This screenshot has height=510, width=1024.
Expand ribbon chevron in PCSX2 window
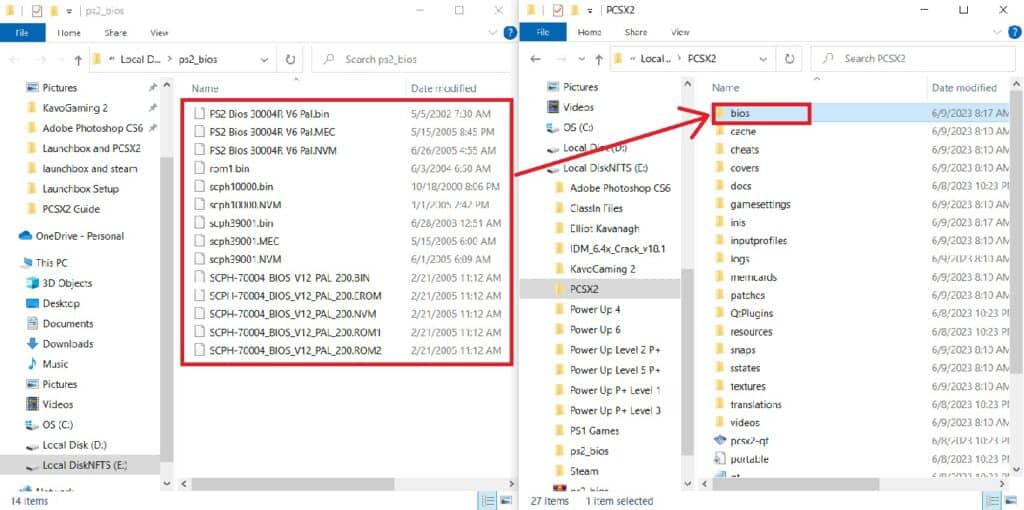(997, 32)
